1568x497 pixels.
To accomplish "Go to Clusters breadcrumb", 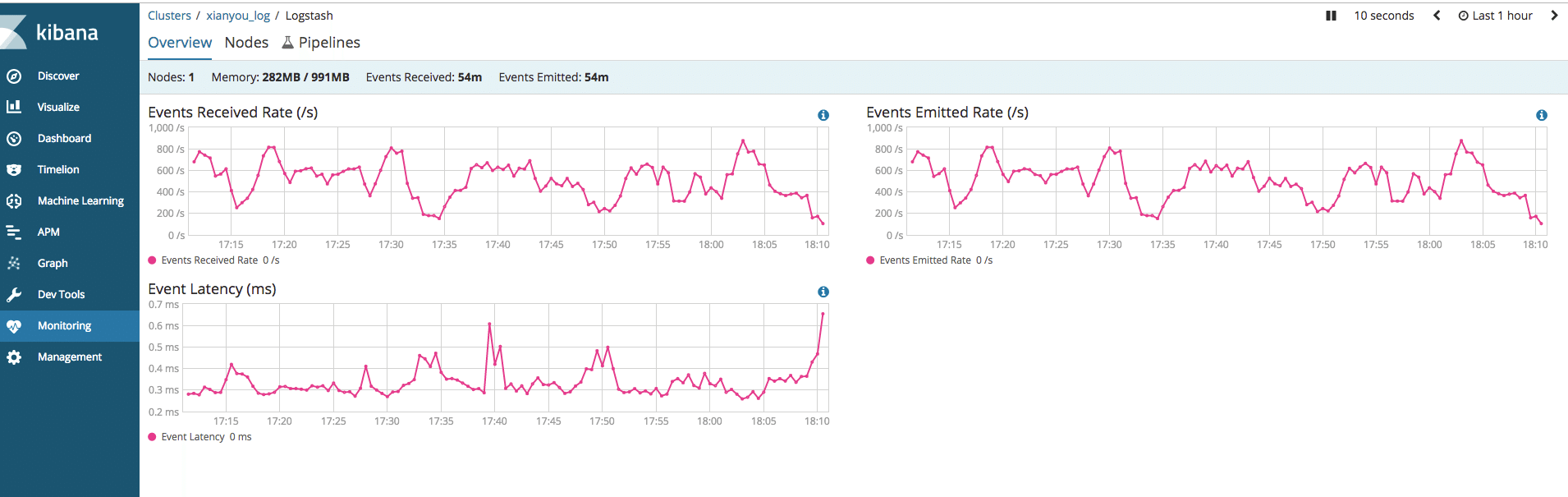I will click(x=169, y=16).
